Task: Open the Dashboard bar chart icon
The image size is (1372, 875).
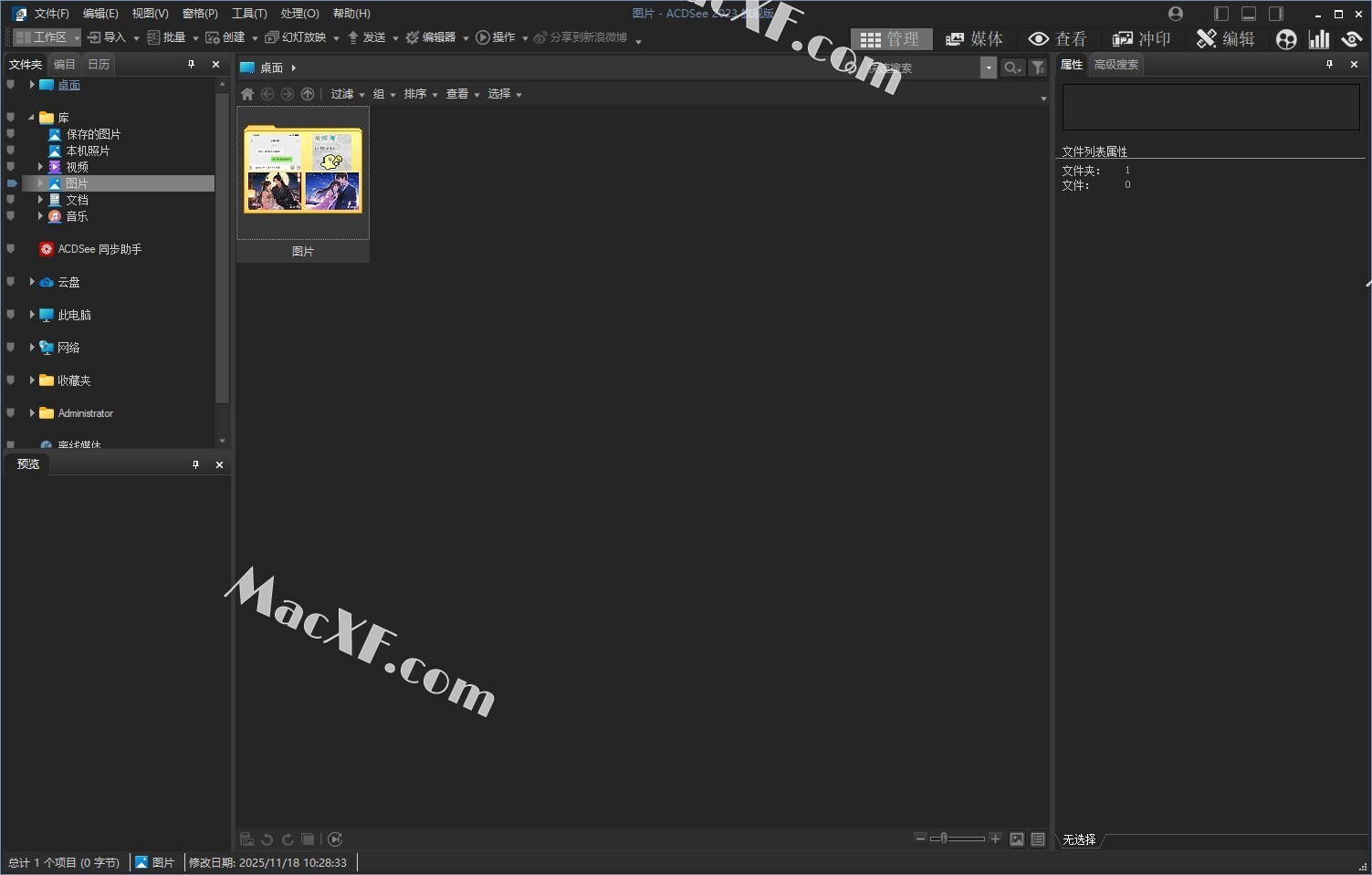Action: coord(1318,39)
